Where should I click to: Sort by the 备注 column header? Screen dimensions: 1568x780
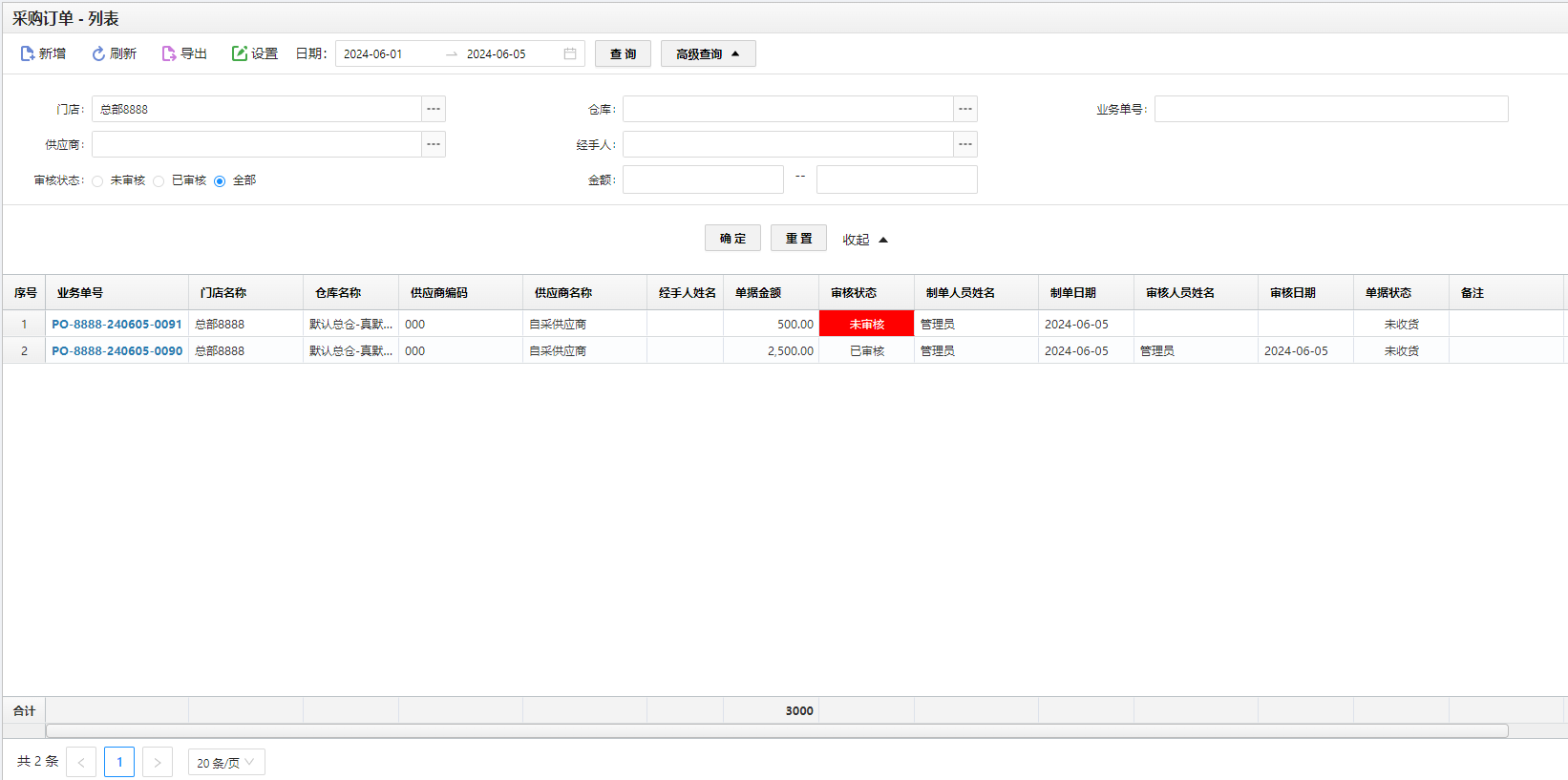pyautogui.click(x=1507, y=292)
